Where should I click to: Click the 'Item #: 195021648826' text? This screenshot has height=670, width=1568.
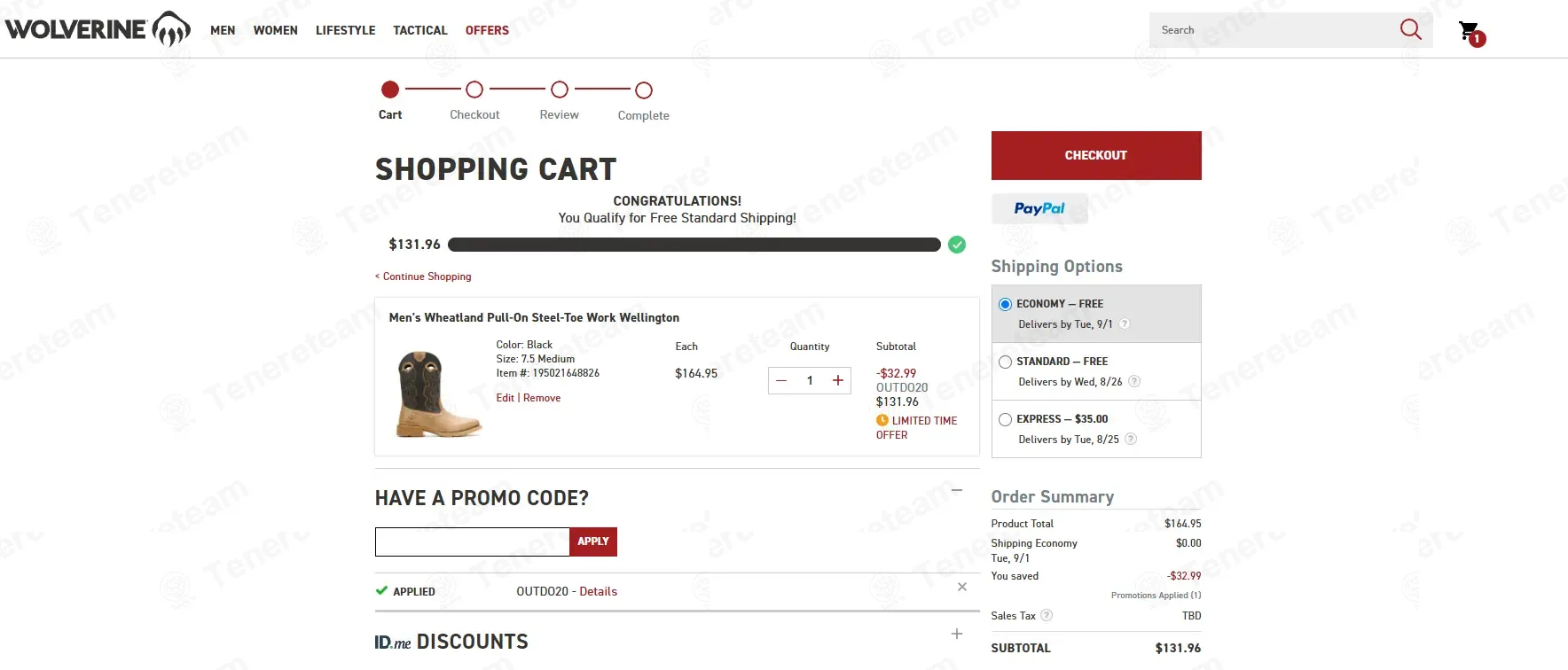click(x=547, y=373)
